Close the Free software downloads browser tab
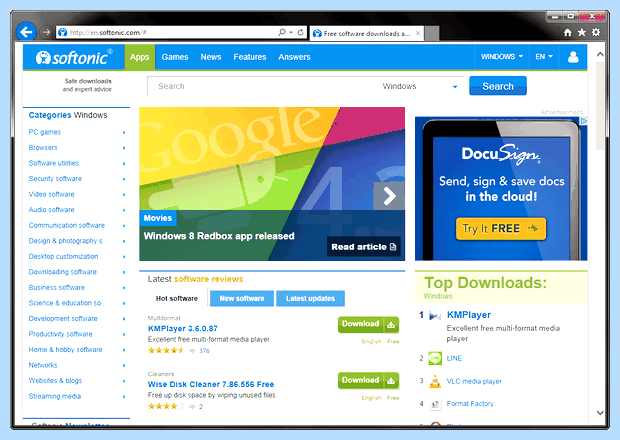 (418, 33)
